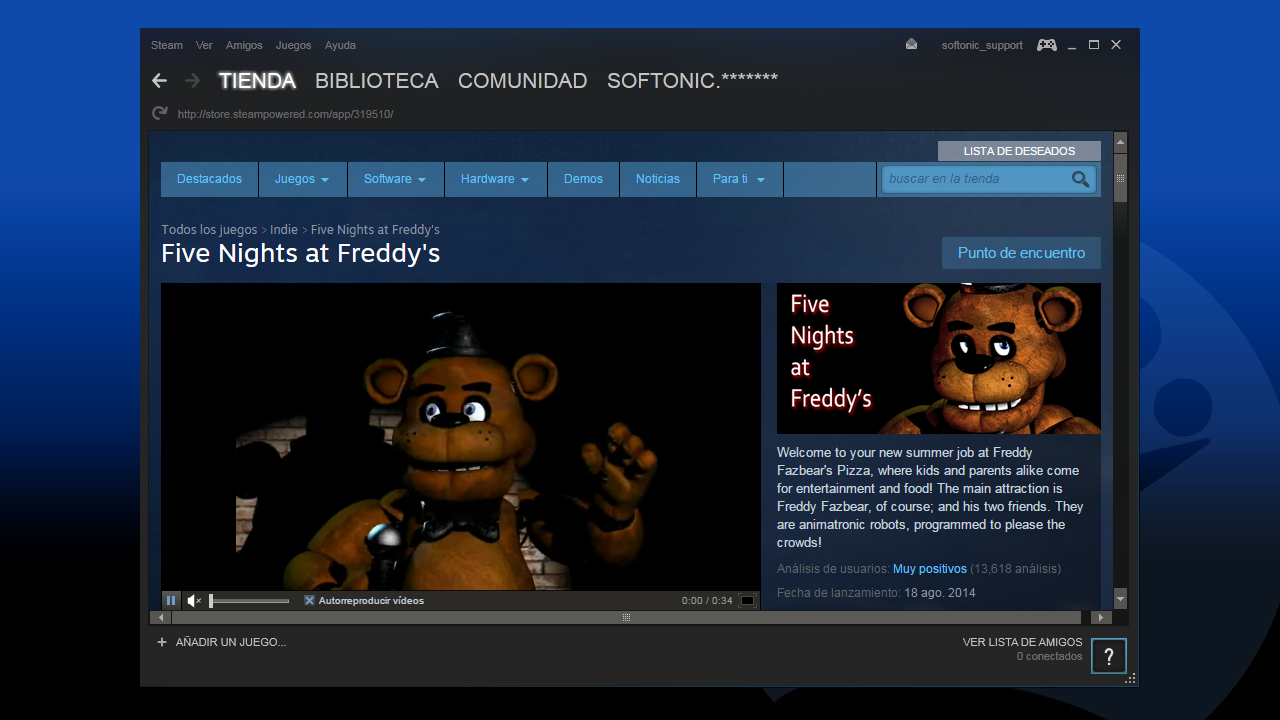
Task: Expand the Para ti dropdown
Action: pyautogui.click(x=739, y=179)
